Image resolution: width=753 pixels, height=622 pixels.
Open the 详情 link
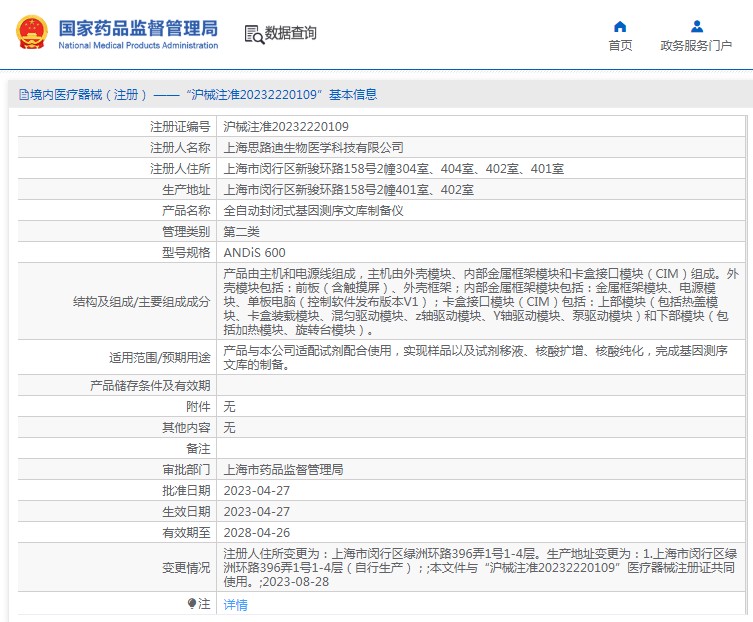pyautogui.click(x=235, y=604)
